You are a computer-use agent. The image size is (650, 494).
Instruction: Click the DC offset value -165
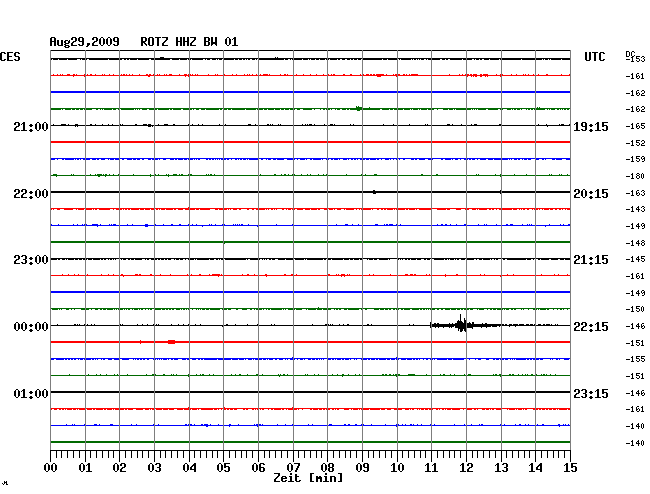pyautogui.click(x=635, y=126)
